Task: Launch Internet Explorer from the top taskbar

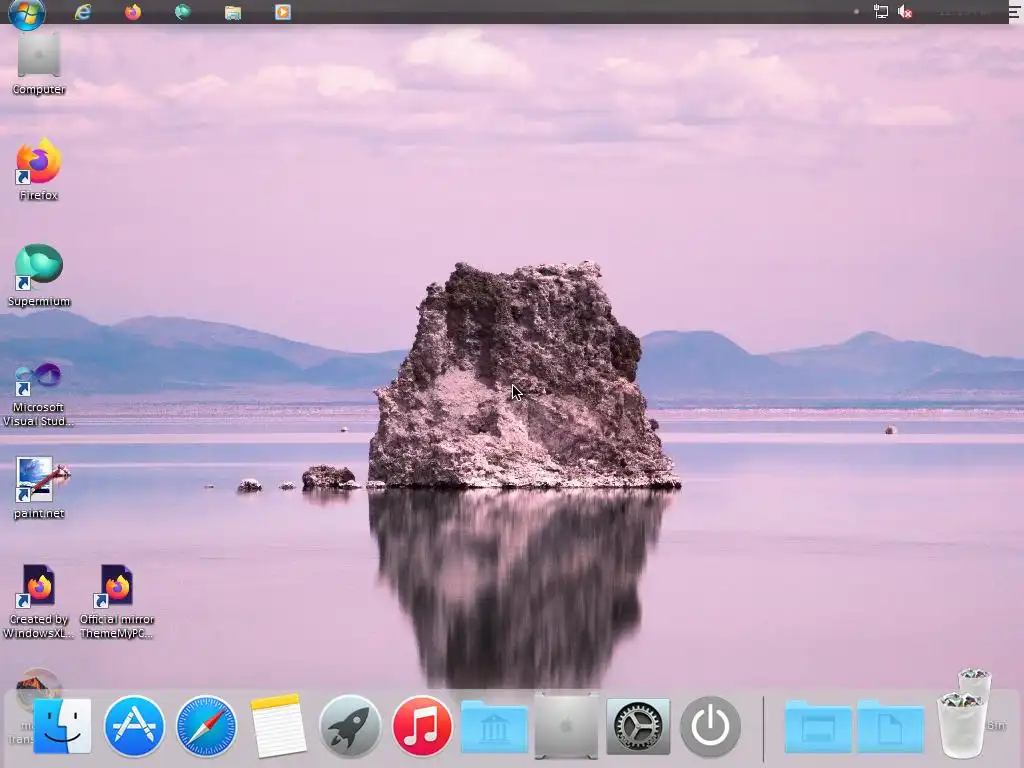Action: click(x=82, y=12)
